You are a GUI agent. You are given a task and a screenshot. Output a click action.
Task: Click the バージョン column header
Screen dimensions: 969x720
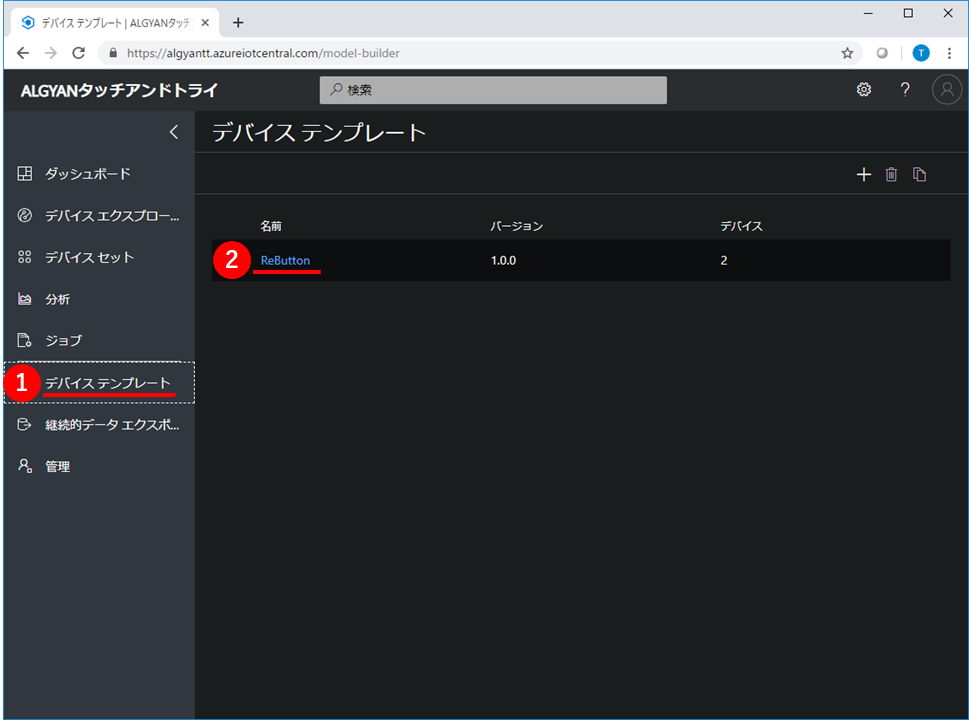click(x=517, y=226)
